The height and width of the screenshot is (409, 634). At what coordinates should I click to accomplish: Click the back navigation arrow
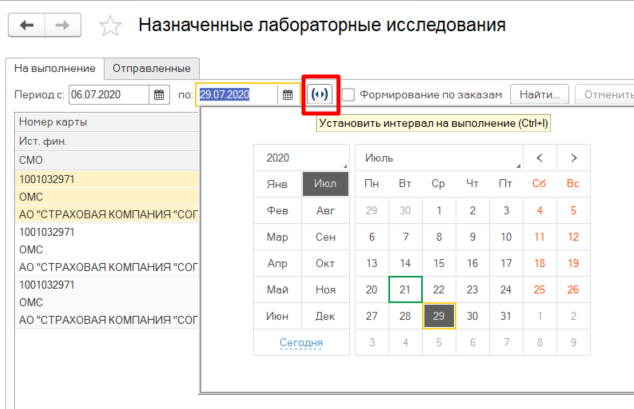tap(27, 24)
